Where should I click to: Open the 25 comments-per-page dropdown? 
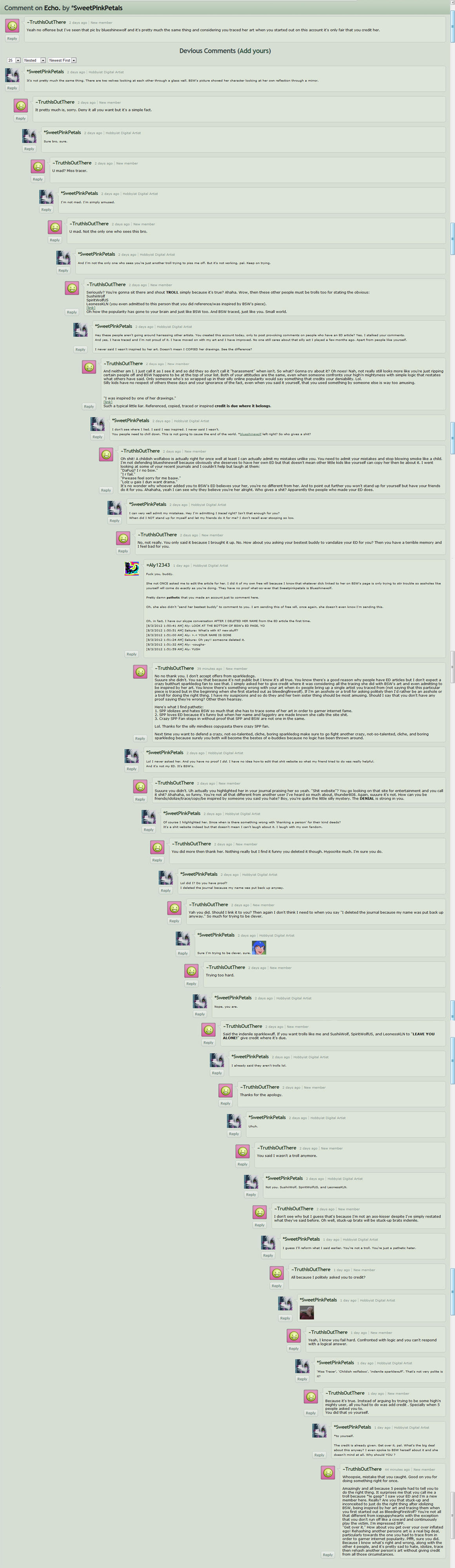click(x=14, y=60)
